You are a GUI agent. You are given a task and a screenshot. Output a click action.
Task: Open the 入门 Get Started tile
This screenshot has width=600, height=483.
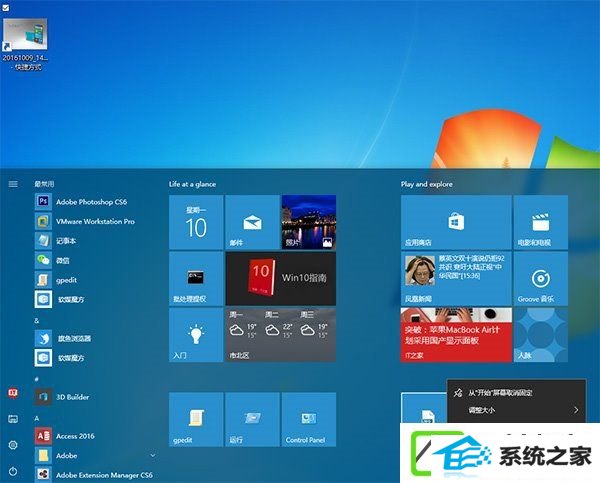(x=196, y=335)
